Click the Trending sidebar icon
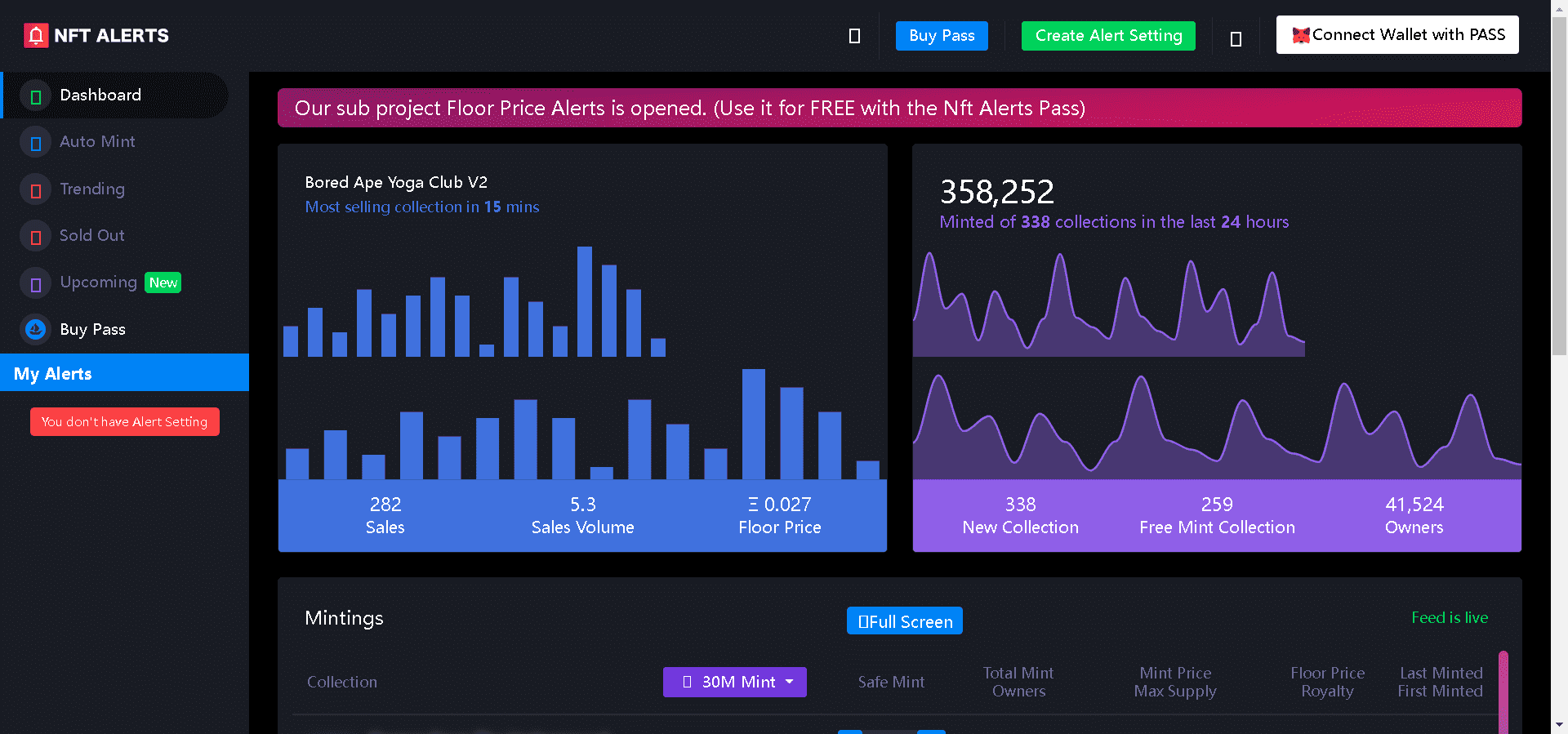Viewport: 1568px width, 734px height. 35,190
